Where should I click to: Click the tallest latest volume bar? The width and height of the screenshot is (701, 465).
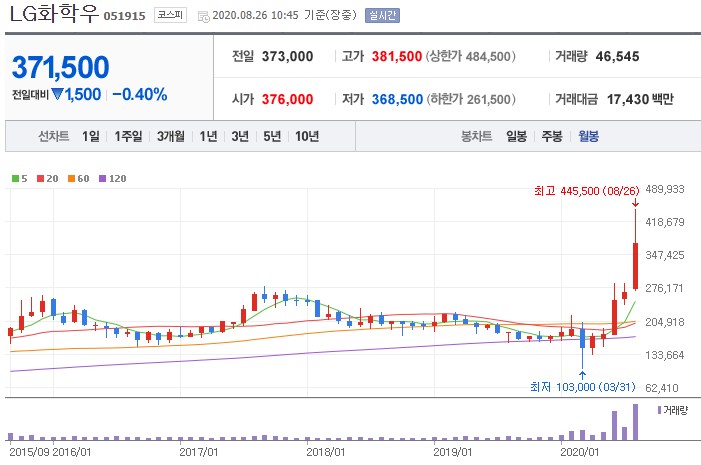click(635, 422)
